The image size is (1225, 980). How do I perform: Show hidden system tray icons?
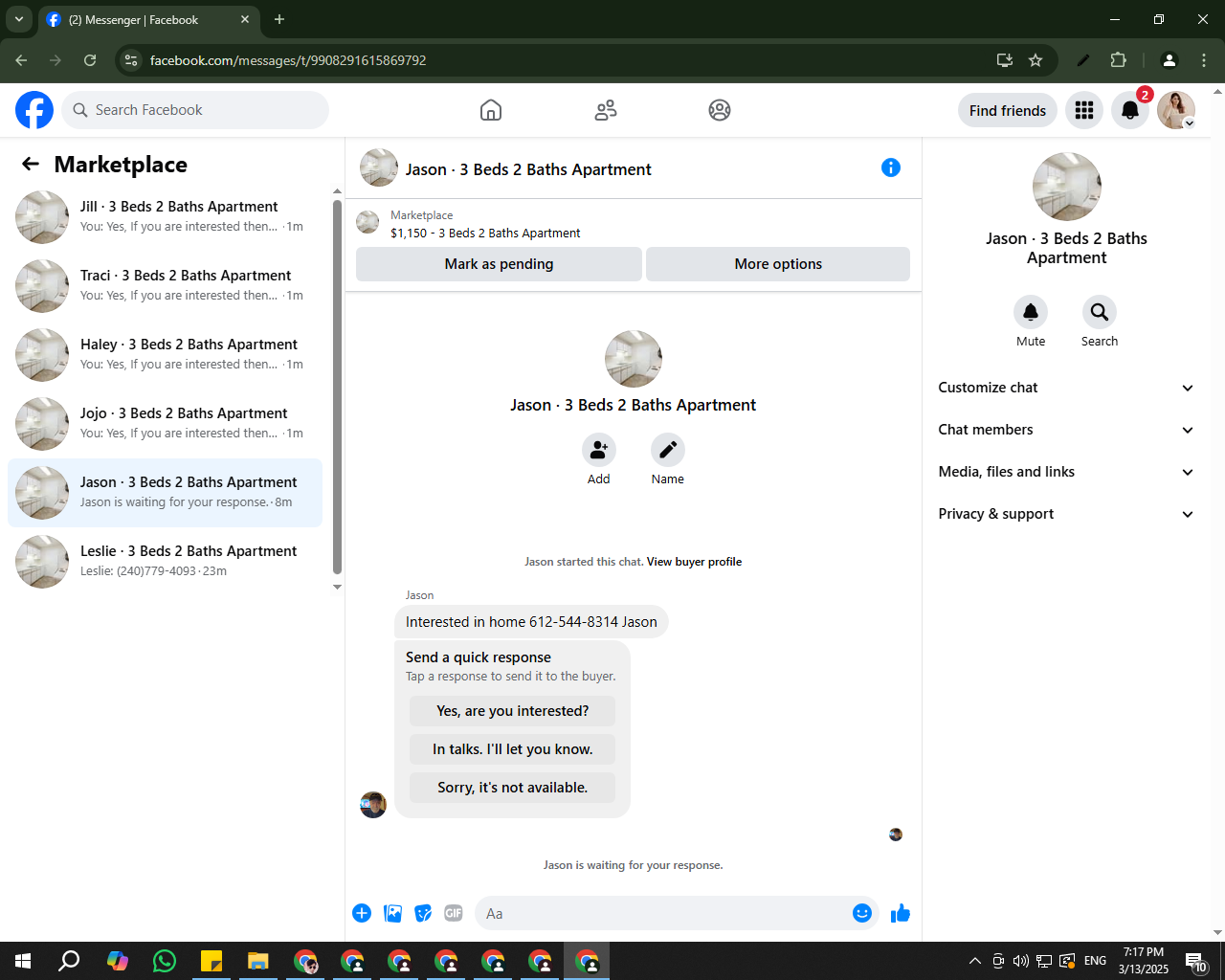pos(974,961)
